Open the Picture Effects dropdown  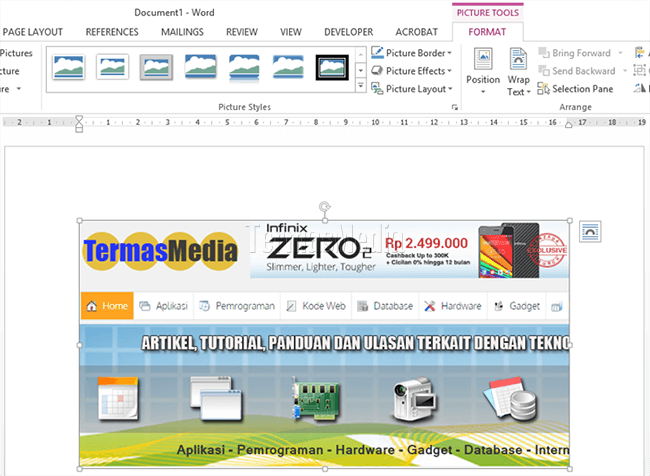(x=449, y=71)
